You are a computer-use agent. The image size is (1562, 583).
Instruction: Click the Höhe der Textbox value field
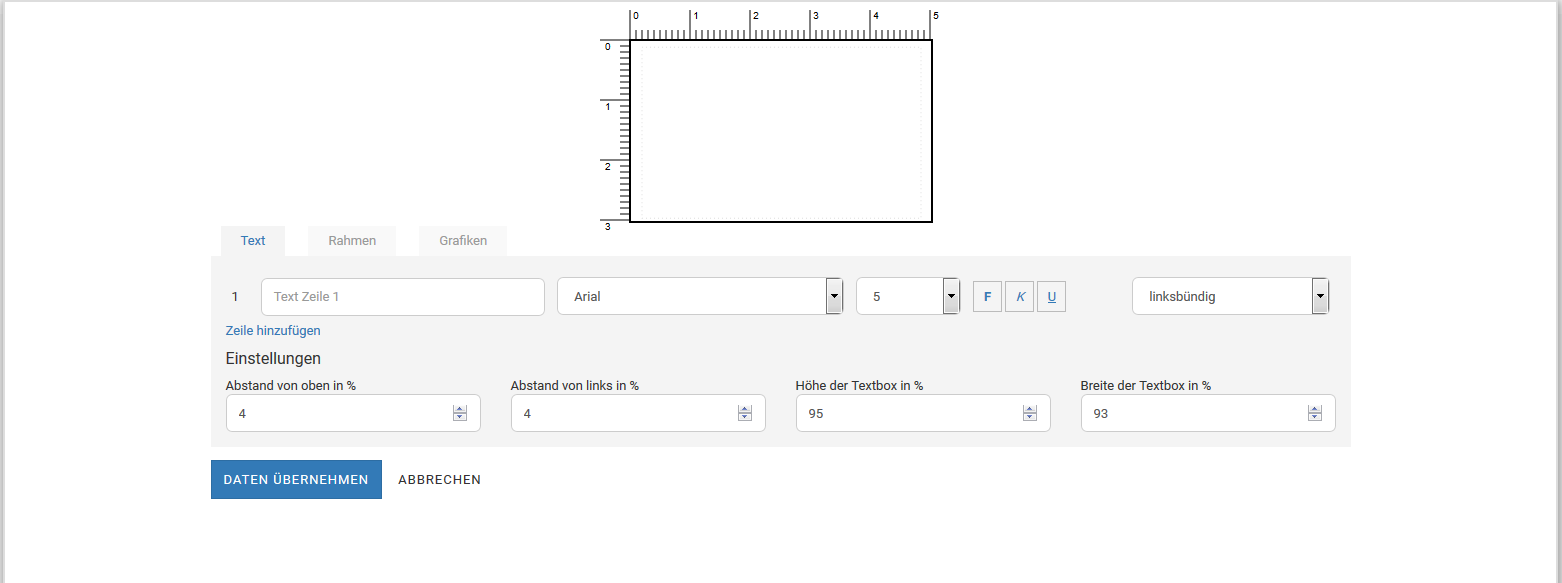click(923, 413)
